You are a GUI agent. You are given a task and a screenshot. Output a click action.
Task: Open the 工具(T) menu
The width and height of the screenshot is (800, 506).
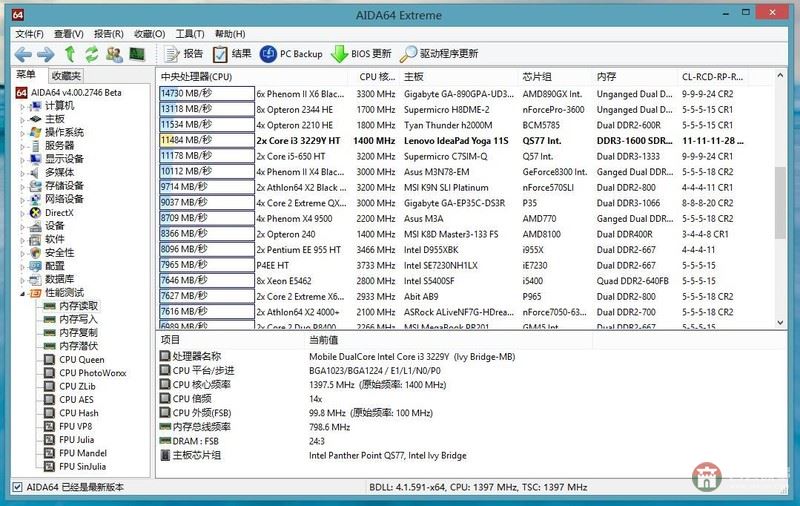click(190, 34)
